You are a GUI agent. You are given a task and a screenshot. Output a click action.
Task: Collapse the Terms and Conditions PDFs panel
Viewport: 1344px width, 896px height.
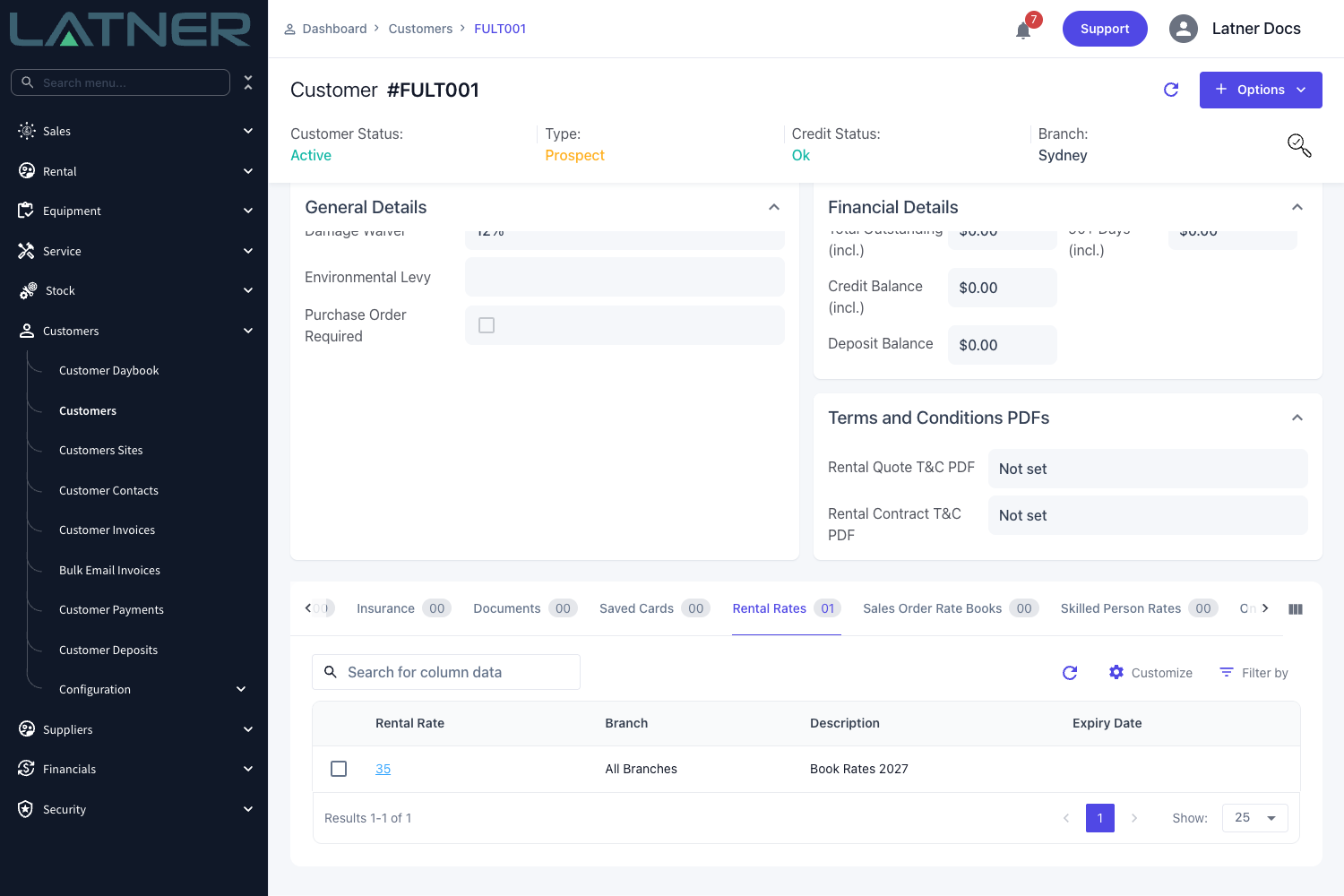[x=1297, y=418]
